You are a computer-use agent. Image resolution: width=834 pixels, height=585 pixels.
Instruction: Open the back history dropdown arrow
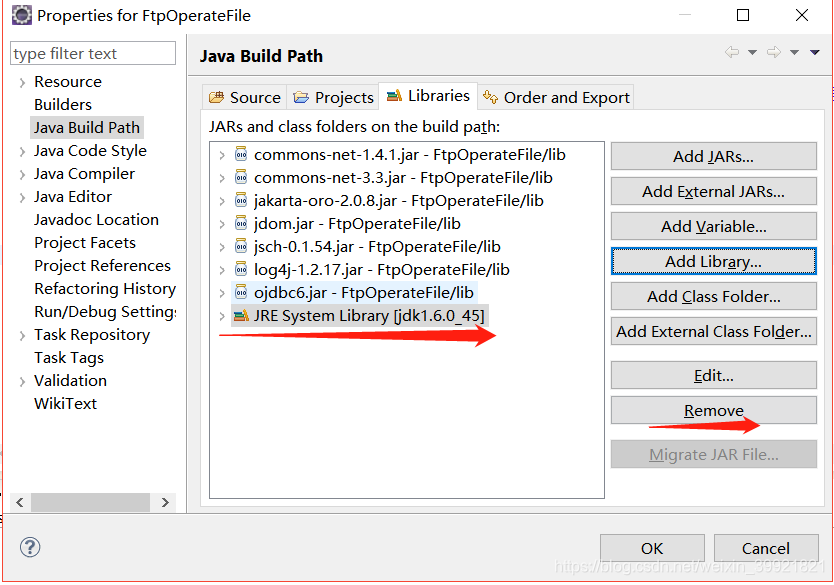click(752, 52)
